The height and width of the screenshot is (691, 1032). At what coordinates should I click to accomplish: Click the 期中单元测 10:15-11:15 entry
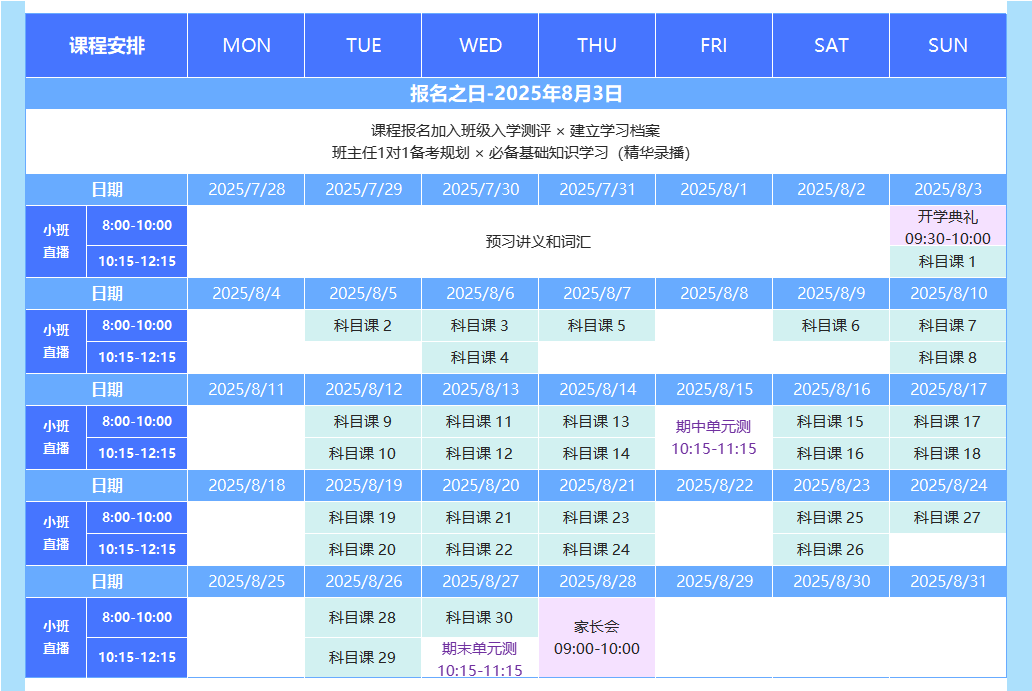click(x=714, y=438)
